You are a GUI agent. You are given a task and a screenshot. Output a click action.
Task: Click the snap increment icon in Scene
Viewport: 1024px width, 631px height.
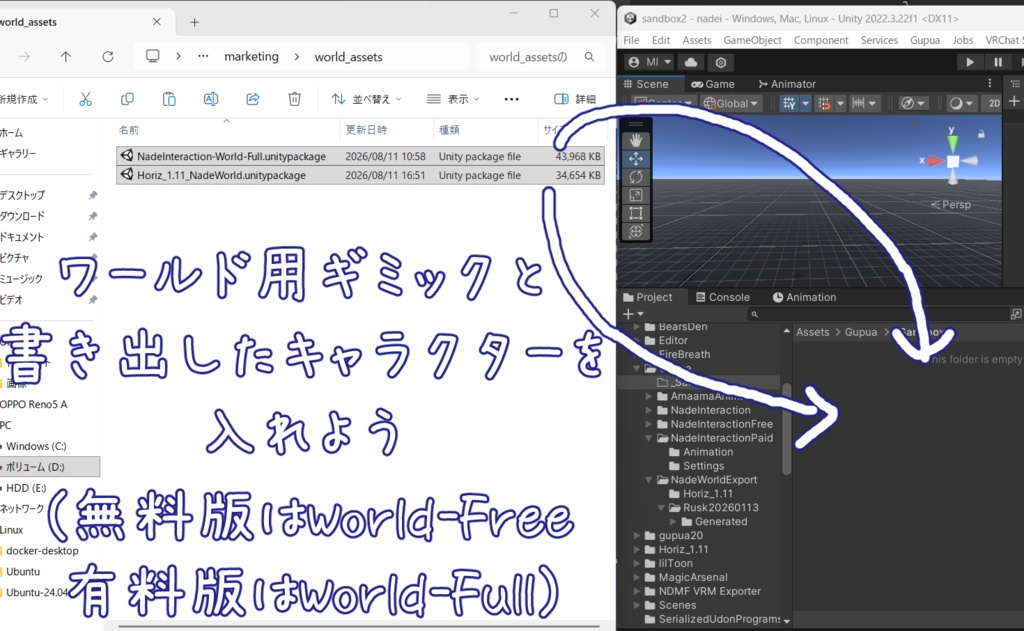pyautogui.click(x=824, y=103)
